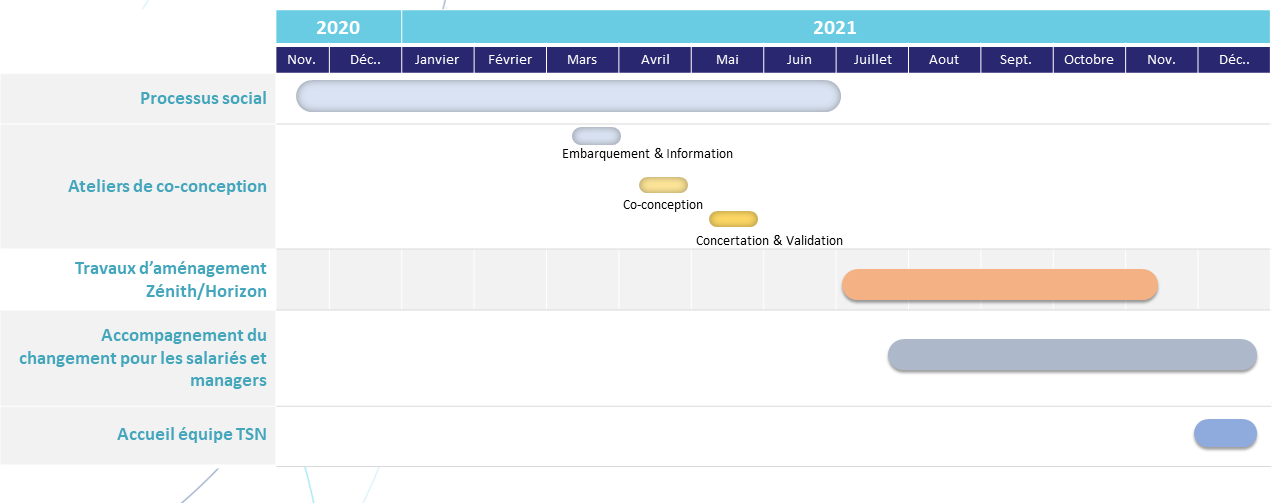Click the Accompagnement du changement row label

point(143,357)
